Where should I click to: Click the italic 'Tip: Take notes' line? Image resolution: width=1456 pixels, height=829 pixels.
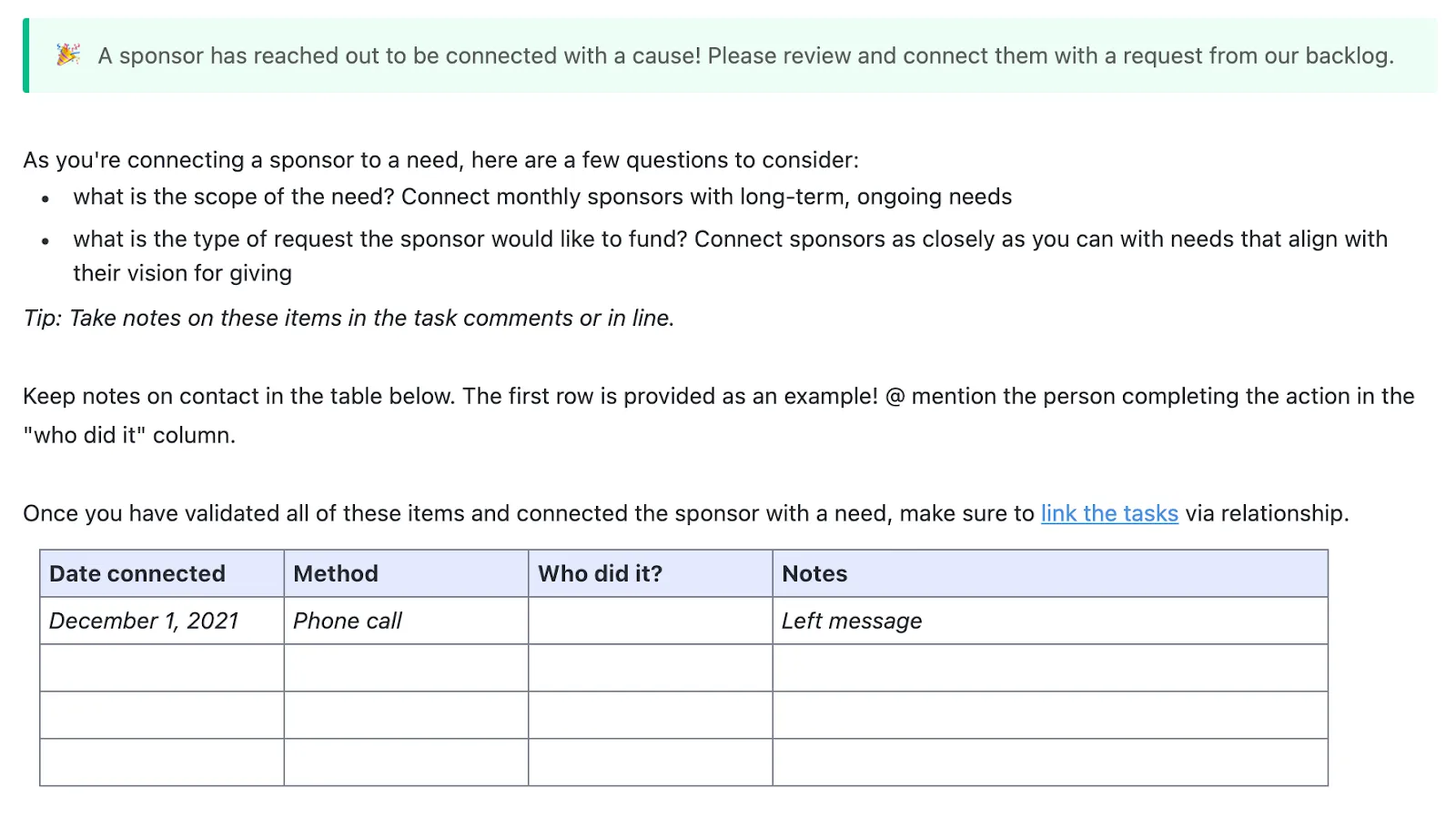click(x=349, y=318)
